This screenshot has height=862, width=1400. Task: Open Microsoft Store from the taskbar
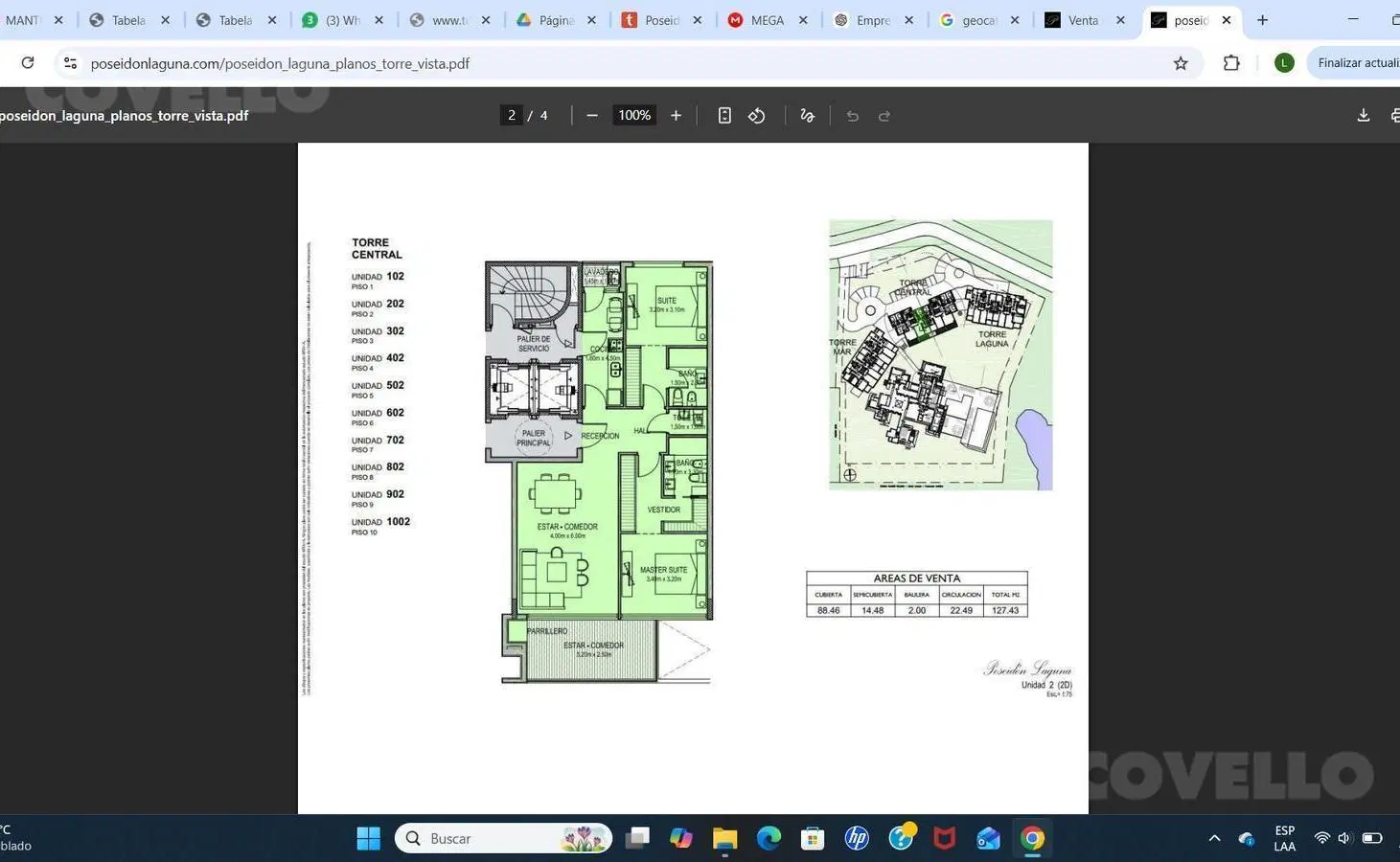813,838
